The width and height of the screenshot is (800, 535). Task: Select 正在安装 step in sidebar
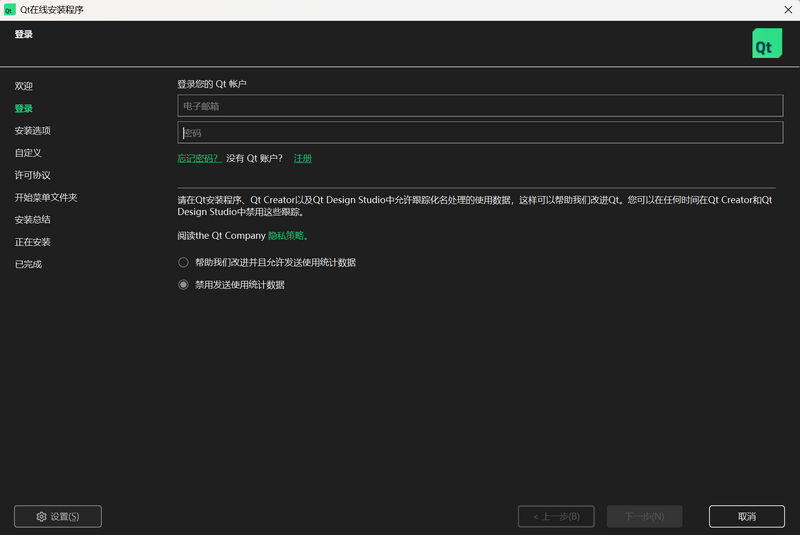coord(33,242)
